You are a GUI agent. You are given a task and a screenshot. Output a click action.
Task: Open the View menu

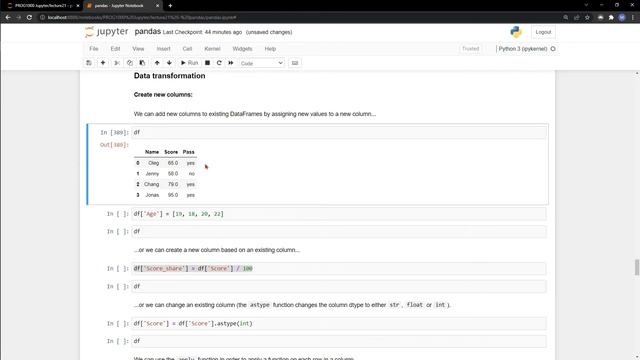(138, 49)
